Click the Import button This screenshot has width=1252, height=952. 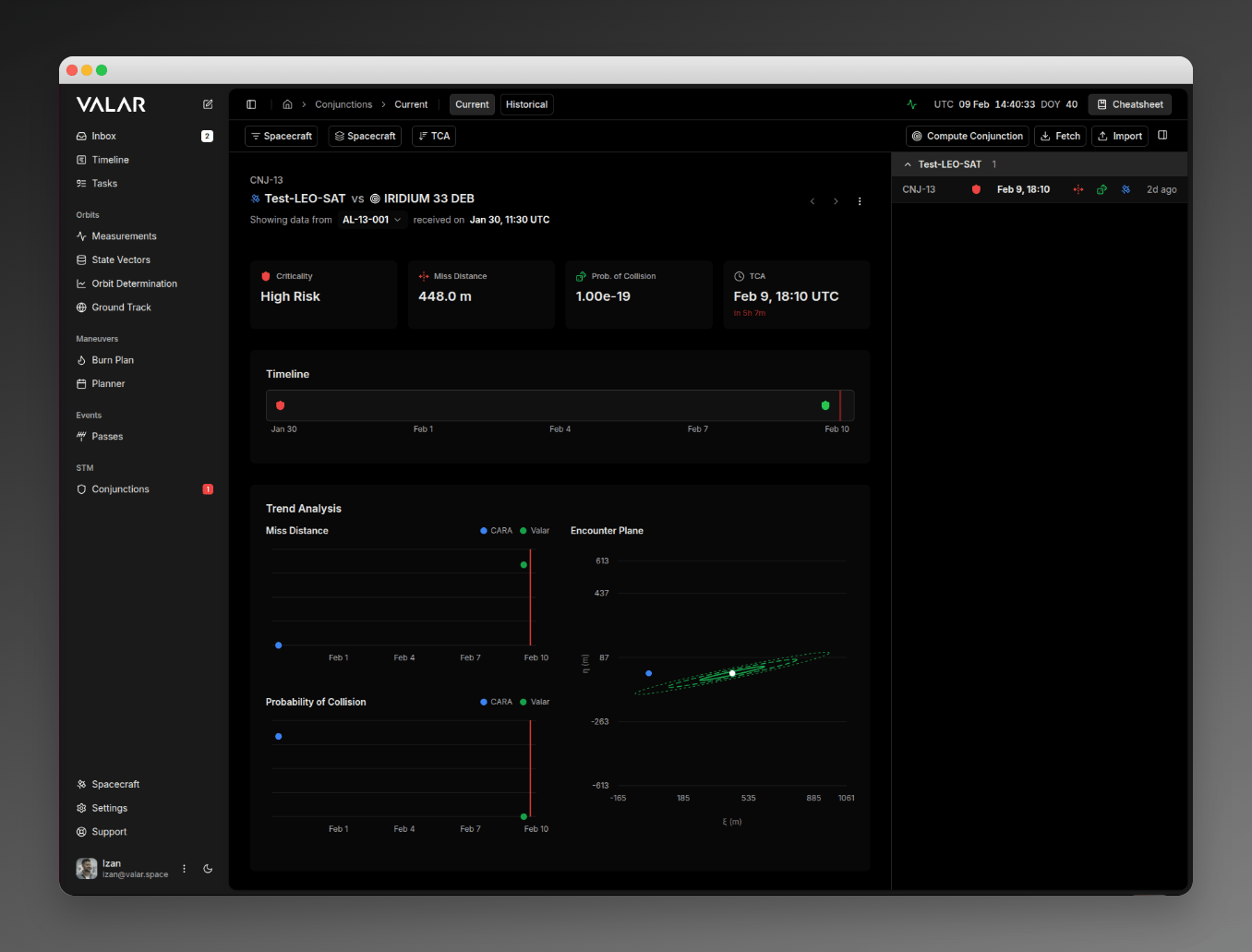[x=1120, y=136]
